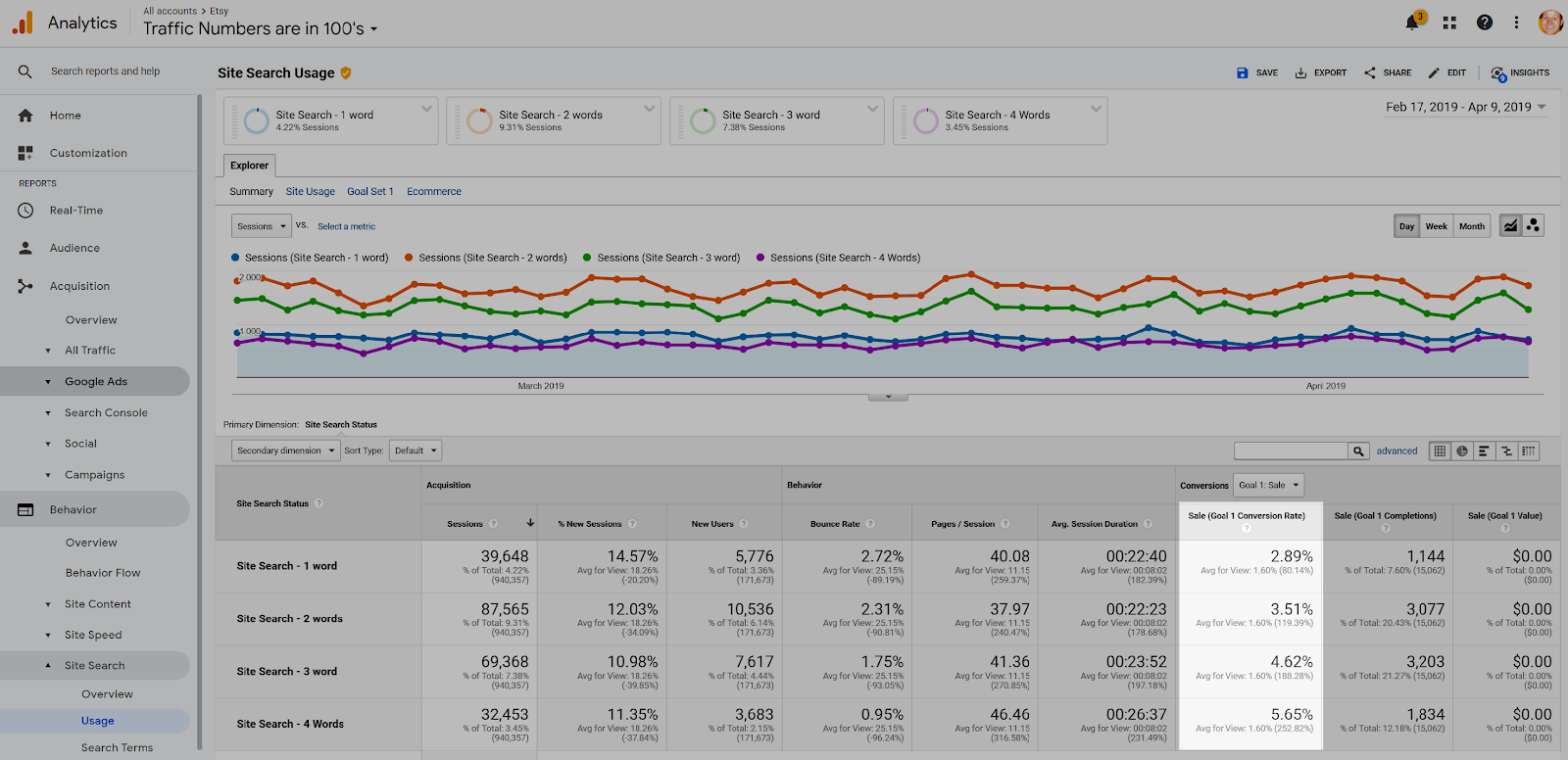The width and height of the screenshot is (1568, 760).
Task: Switch chart granularity to Week
Action: pos(1436,226)
